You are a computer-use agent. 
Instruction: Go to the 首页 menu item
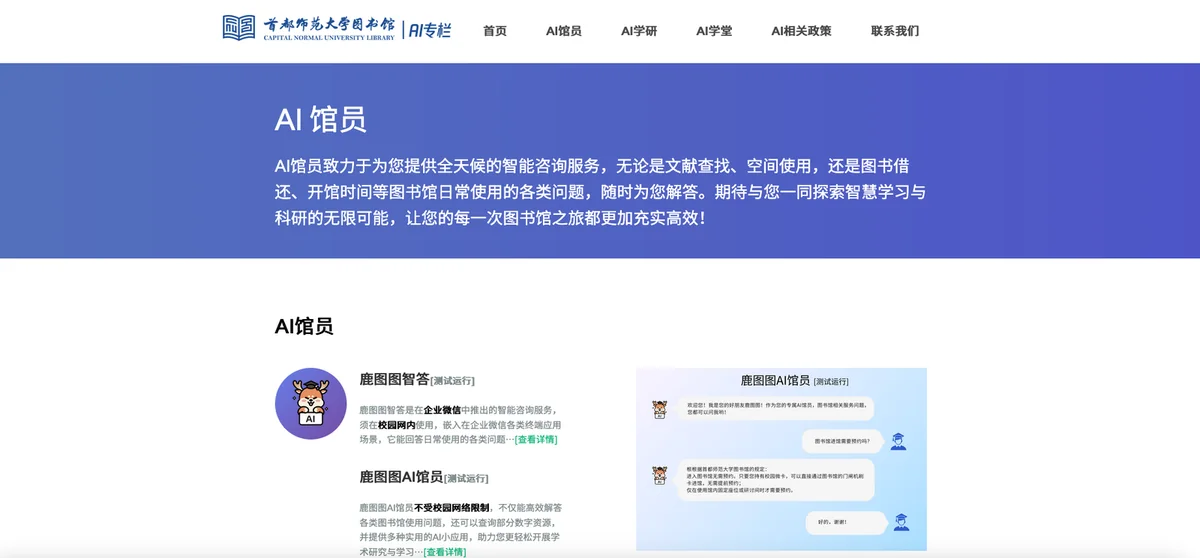click(495, 31)
